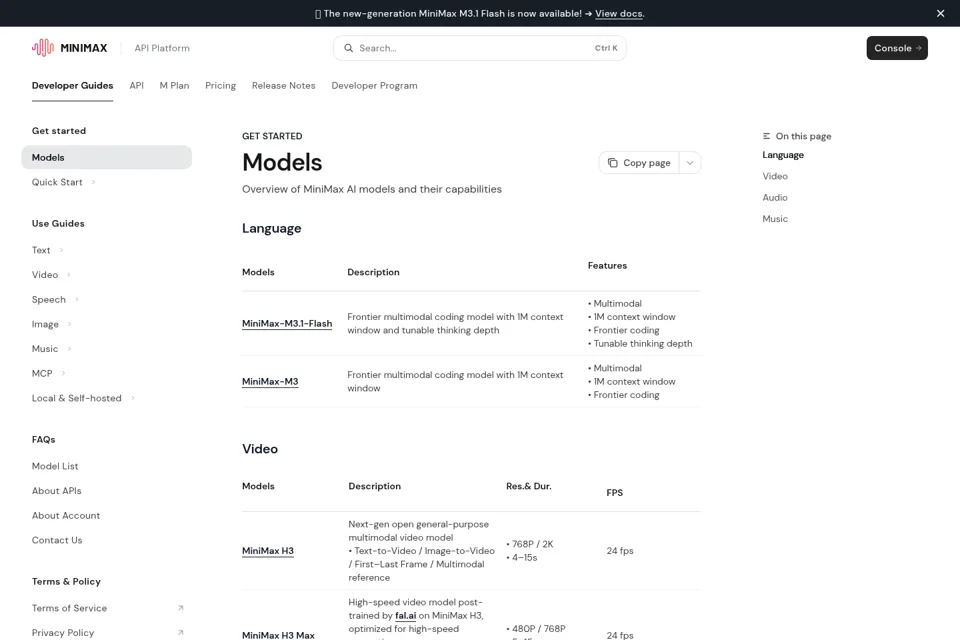This screenshot has height=640, width=960.
Task: Expand the Music guide chevron
Action: click(x=69, y=348)
